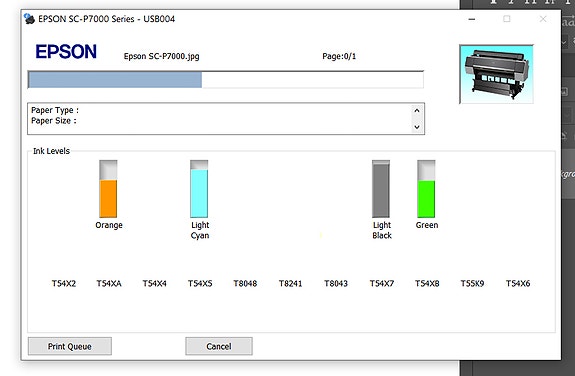Click the SC-P7000 printer thumbnail image
Image resolution: width=575 pixels, height=376 pixels.
click(x=496, y=74)
